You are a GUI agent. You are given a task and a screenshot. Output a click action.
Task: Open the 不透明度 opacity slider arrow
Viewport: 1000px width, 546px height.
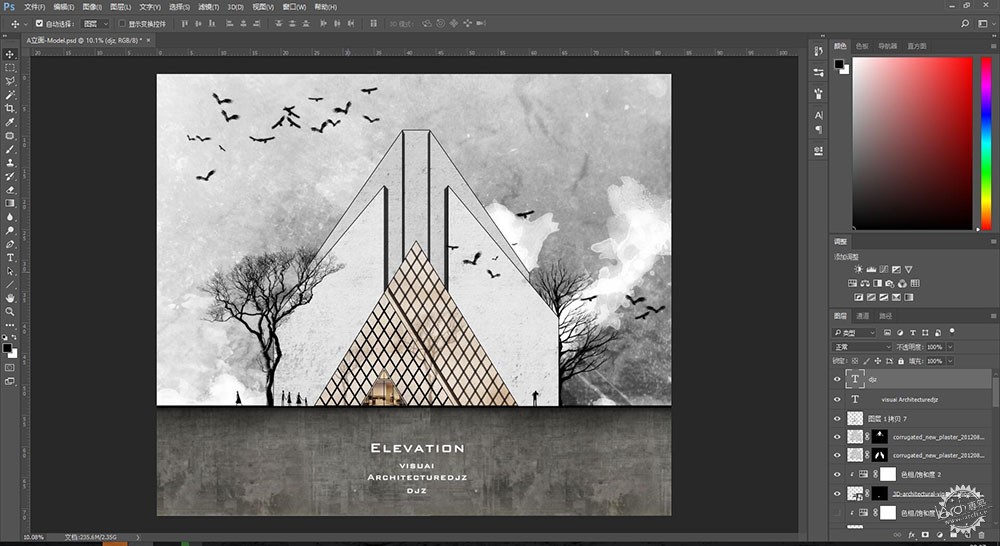click(x=950, y=347)
